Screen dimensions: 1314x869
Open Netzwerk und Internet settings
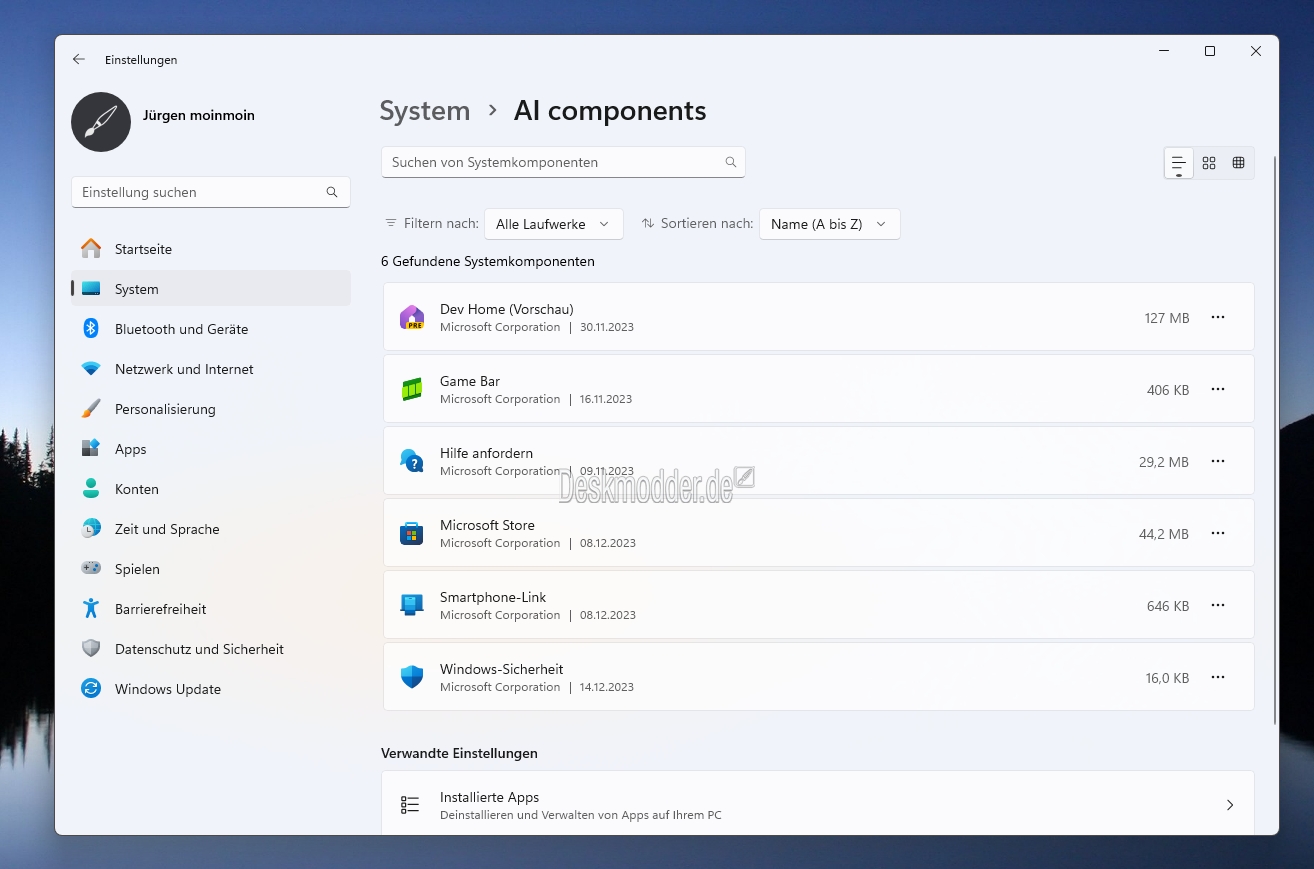click(211, 369)
